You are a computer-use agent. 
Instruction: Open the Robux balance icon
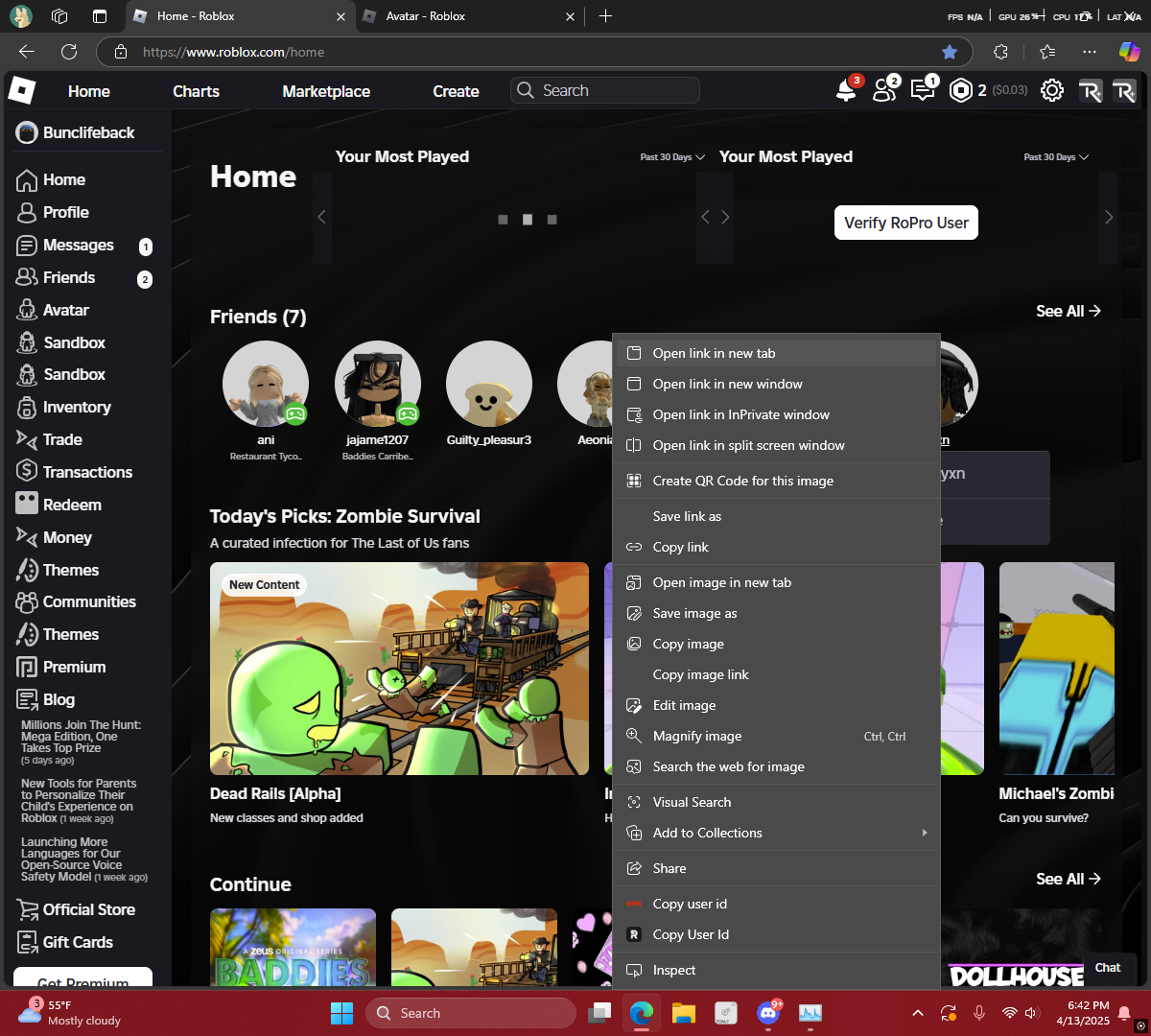[960, 90]
